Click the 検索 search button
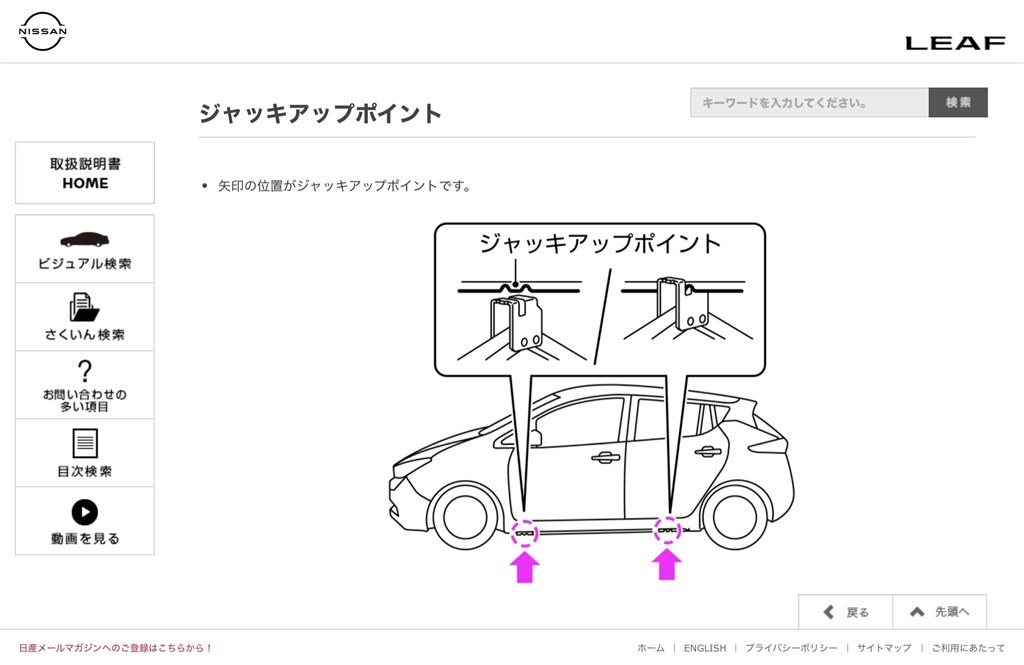The width and height of the screenshot is (1024, 665). pyautogui.click(x=958, y=103)
